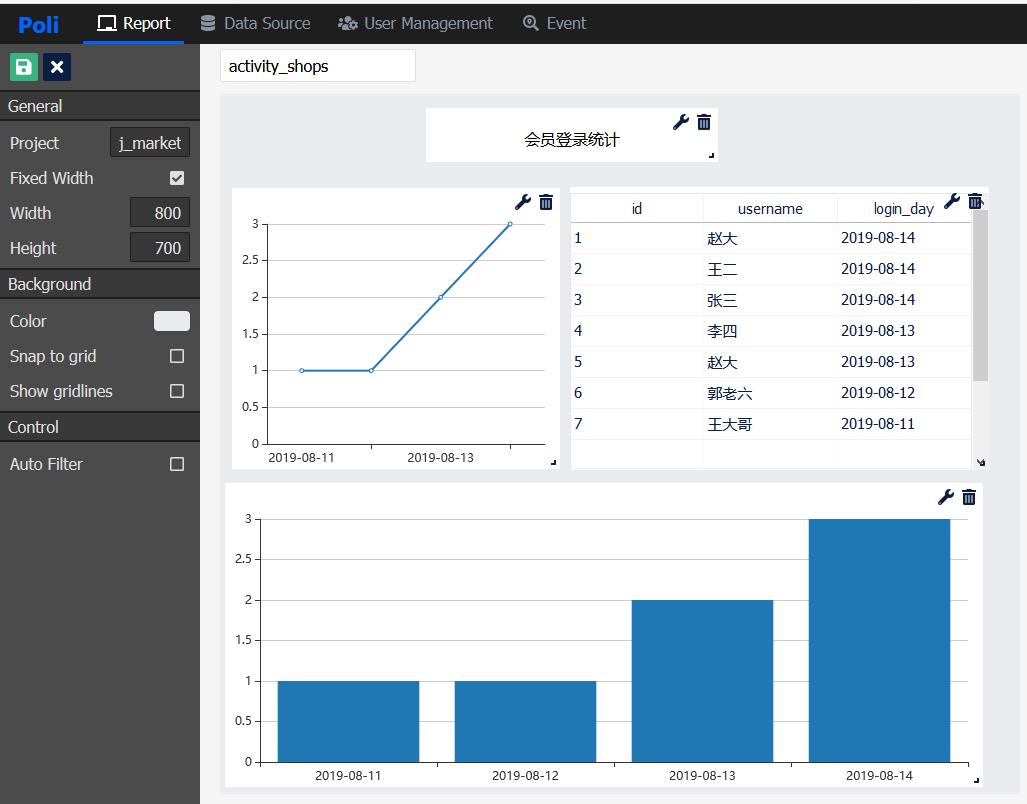Screen dimensions: 1027x804
Task: Click the 2019-08-14 bar in the bar chart
Action: [879, 640]
